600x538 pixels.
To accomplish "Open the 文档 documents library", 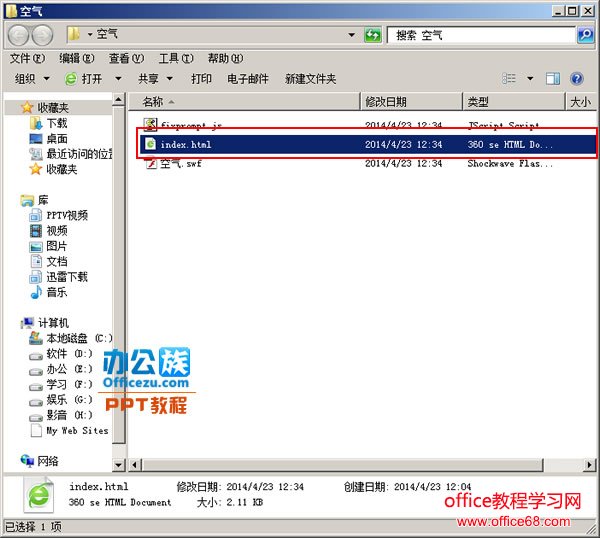I will [x=49, y=261].
